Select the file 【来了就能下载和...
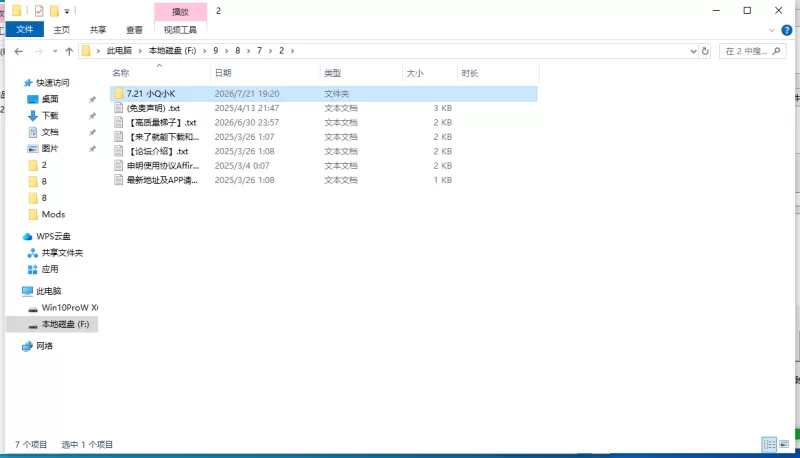Viewport: 800px width, 458px height. [x=323, y=137]
